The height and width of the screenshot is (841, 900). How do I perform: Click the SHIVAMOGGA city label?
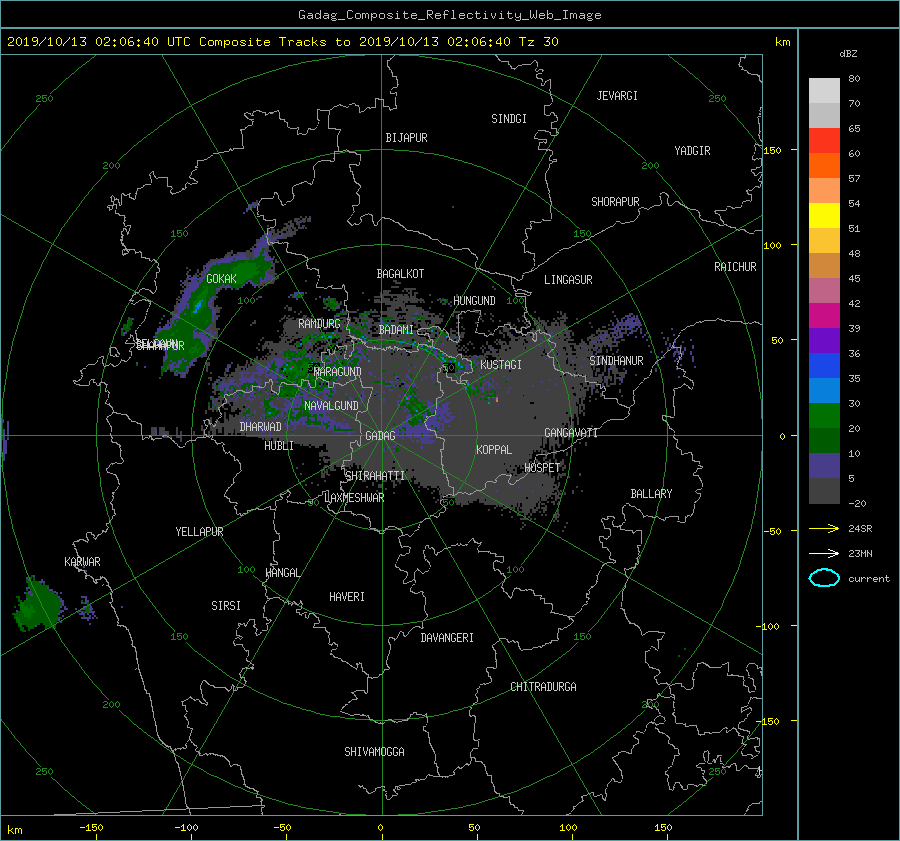[x=374, y=752]
